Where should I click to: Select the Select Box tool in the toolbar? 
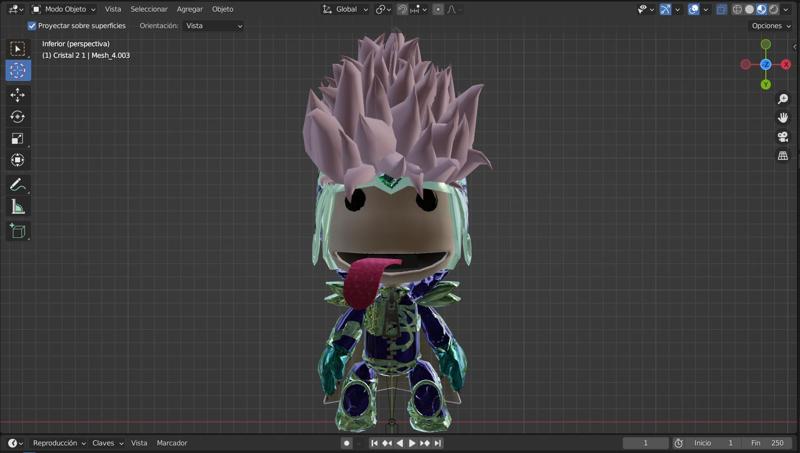(x=18, y=49)
